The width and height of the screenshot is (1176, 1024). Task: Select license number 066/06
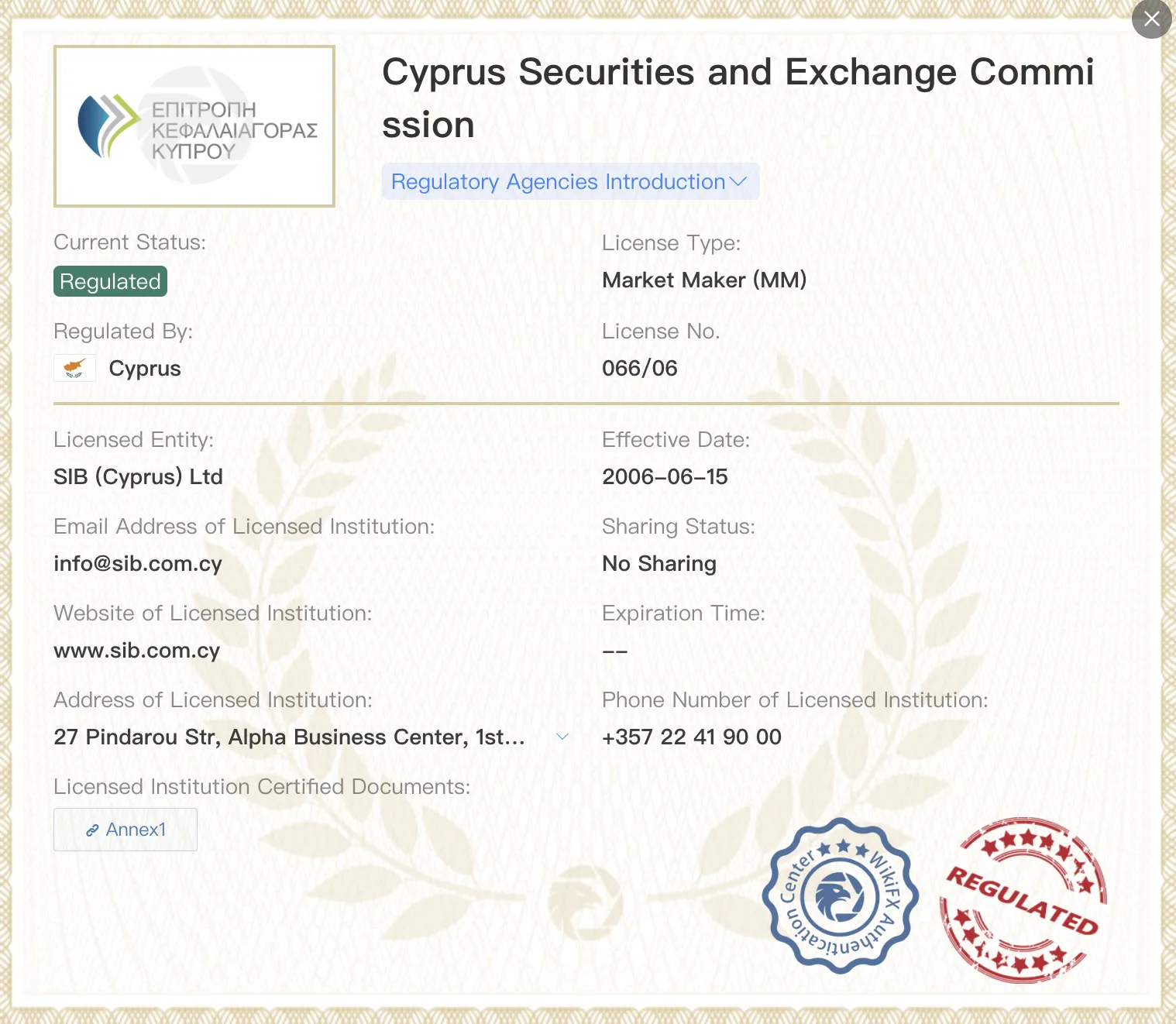click(640, 368)
